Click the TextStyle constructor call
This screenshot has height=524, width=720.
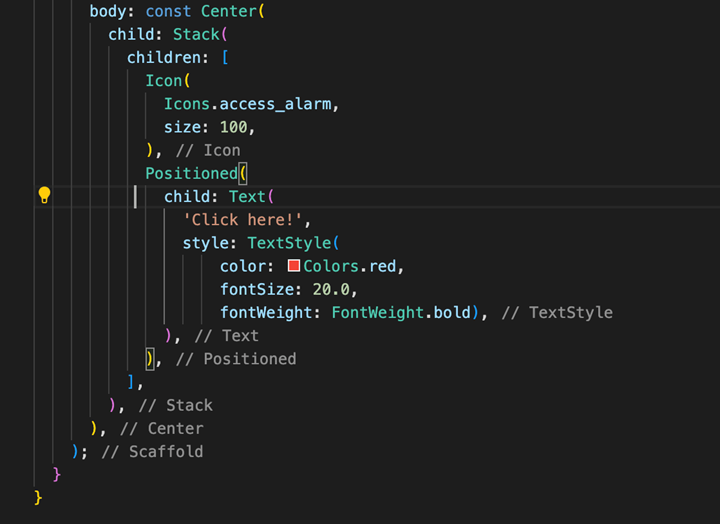pyautogui.click(x=289, y=243)
